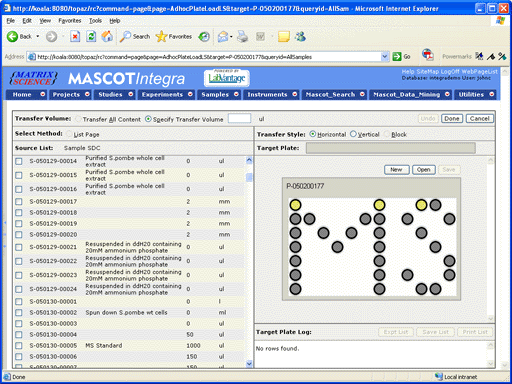The height and width of the screenshot is (384, 512).
Task: Click the Mascot_Data_Mining menu text
Action: click(406, 95)
